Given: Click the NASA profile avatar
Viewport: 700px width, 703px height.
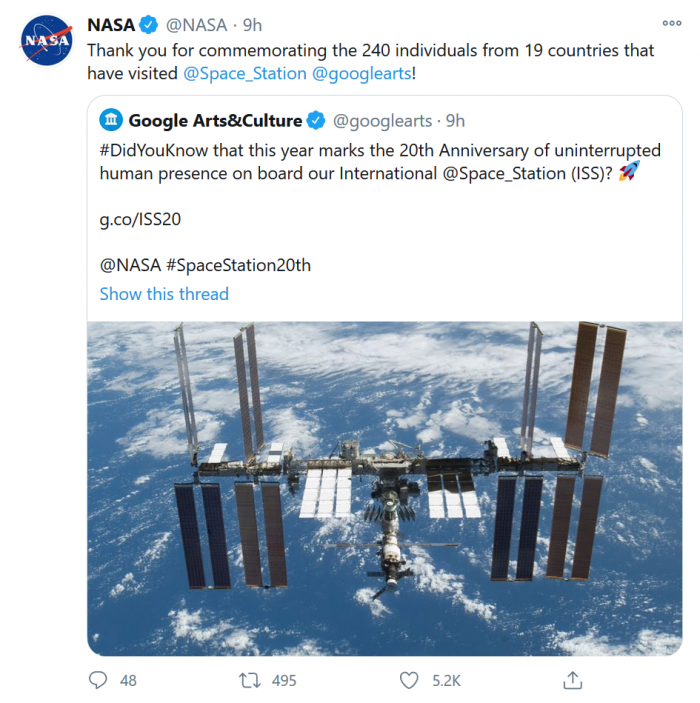Looking at the screenshot, I should coord(47,41).
